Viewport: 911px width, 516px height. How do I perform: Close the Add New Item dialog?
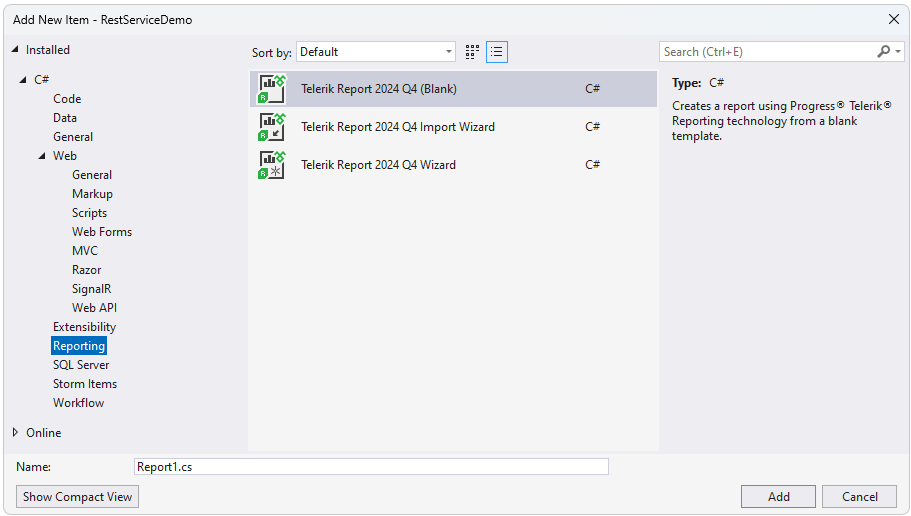(x=894, y=19)
